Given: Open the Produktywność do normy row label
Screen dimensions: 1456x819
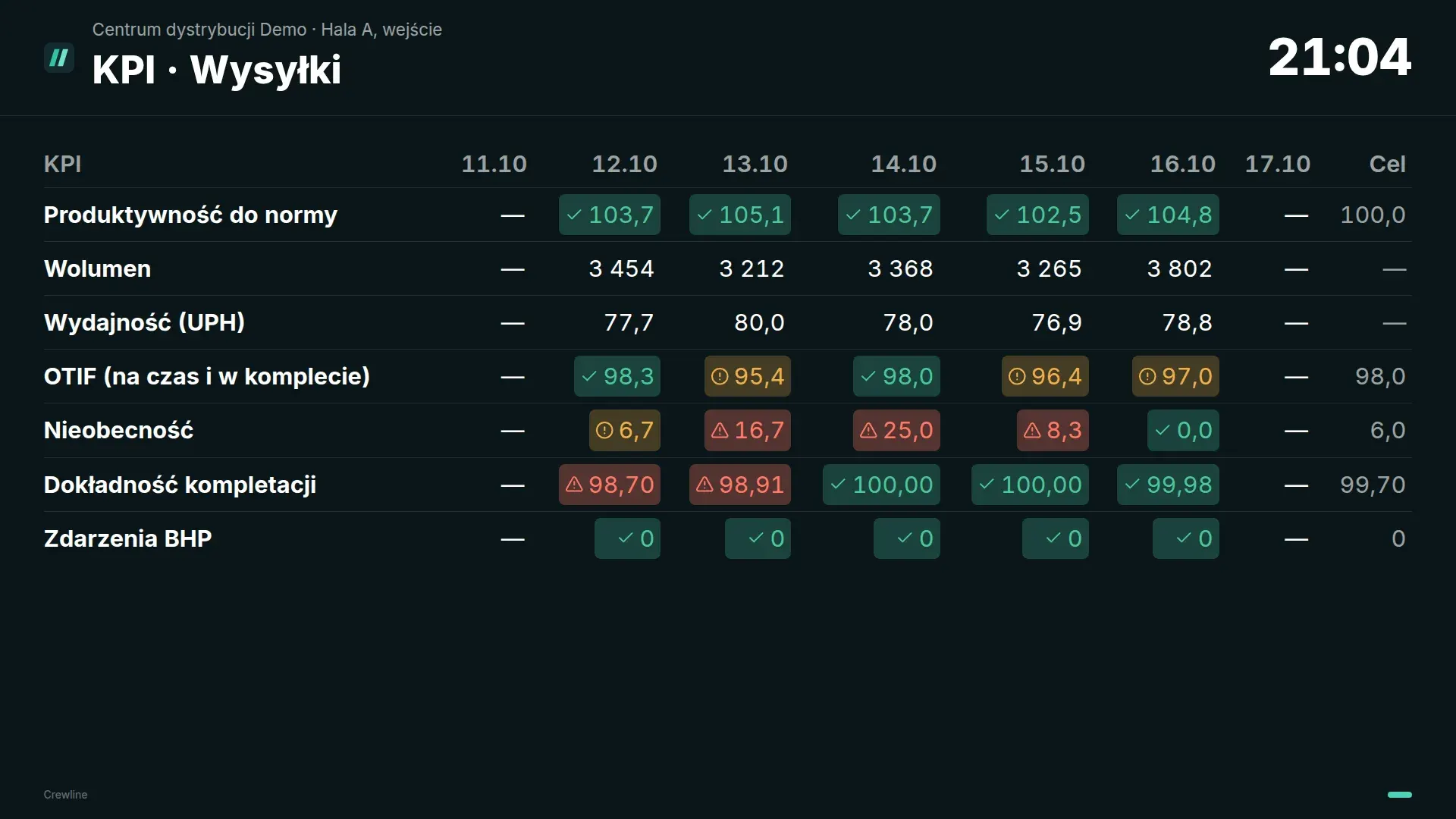Looking at the screenshot, I should [x=190, y=215].
